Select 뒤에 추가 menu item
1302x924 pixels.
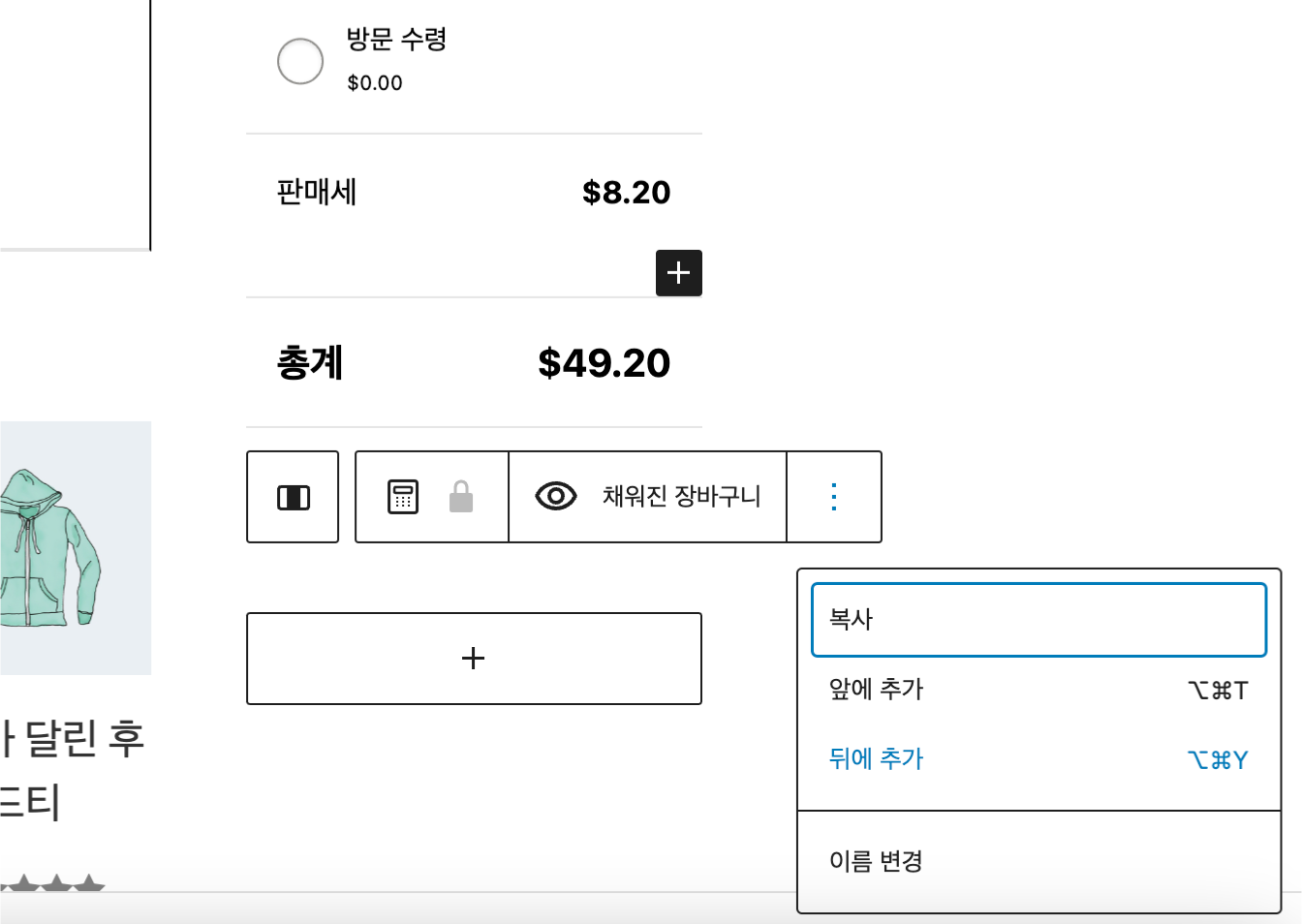(x=1038, y=759)
